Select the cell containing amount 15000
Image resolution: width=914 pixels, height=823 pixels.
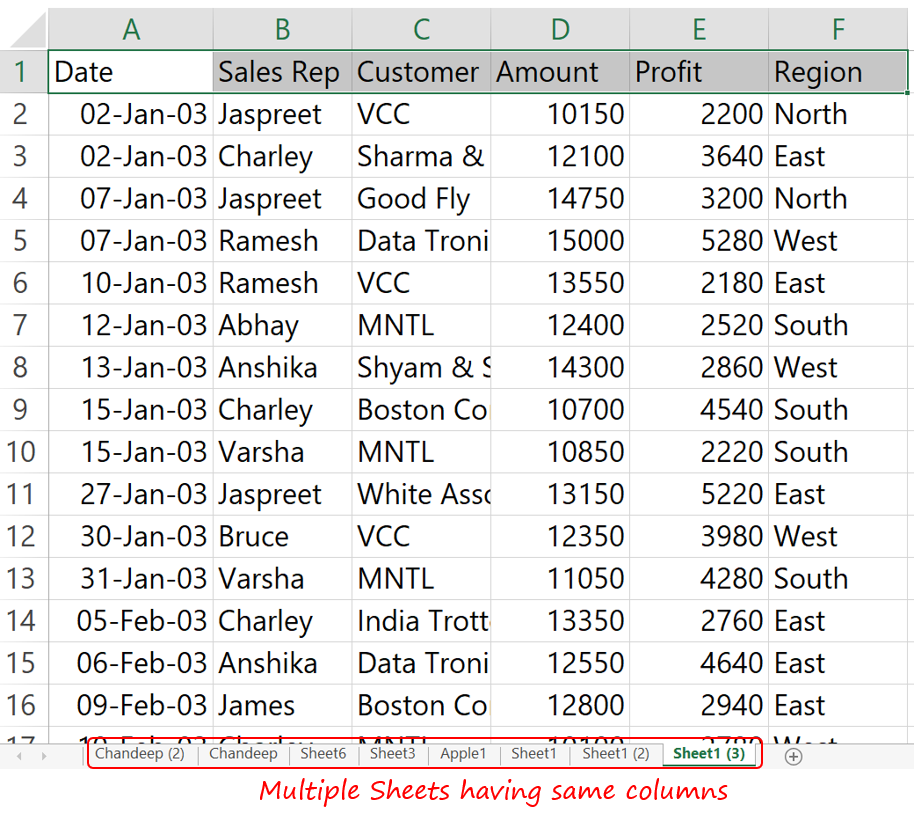pyautogui.click(x=559, y=241)
